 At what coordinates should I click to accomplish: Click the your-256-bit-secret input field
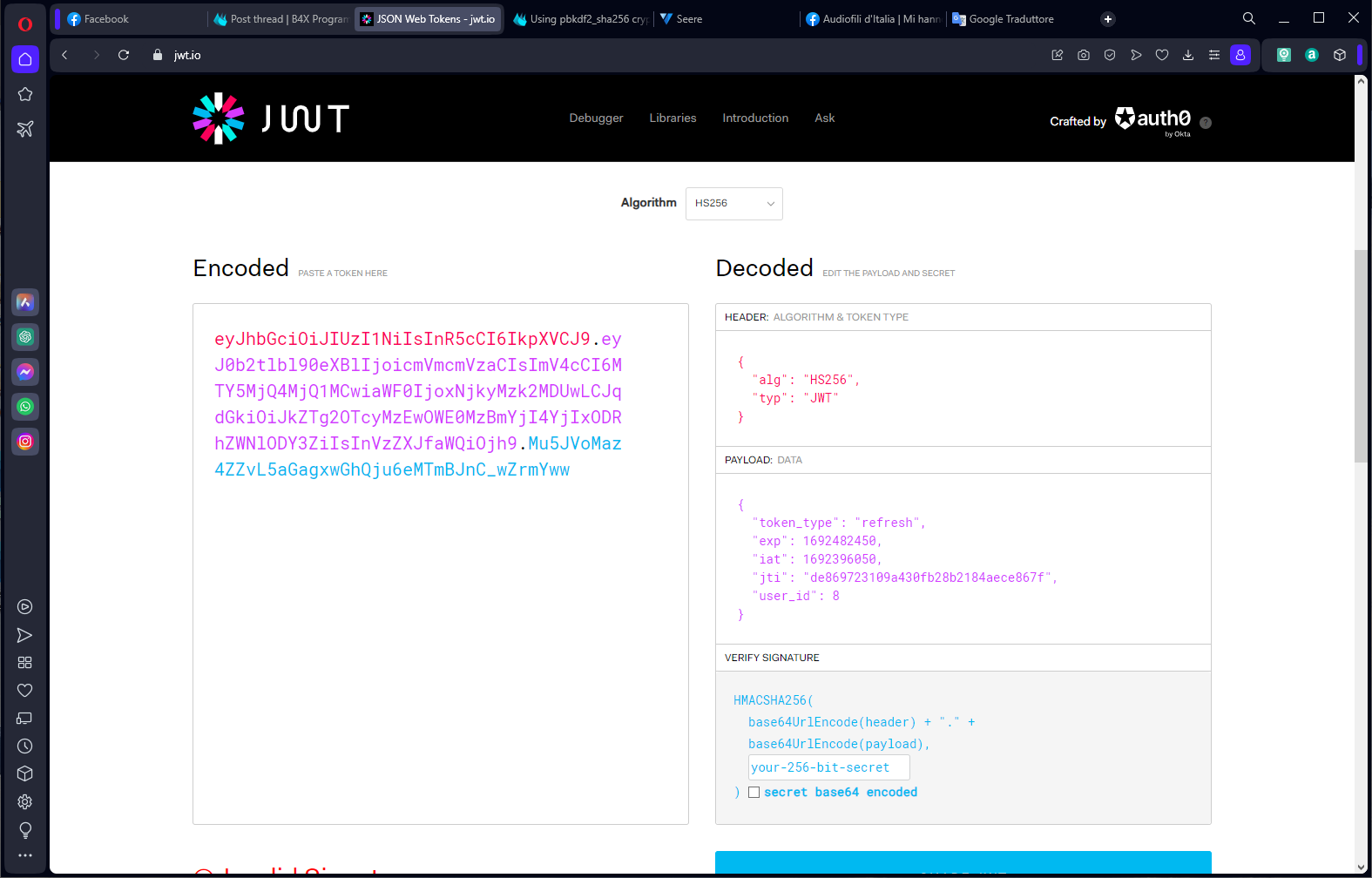click(829, 767)
